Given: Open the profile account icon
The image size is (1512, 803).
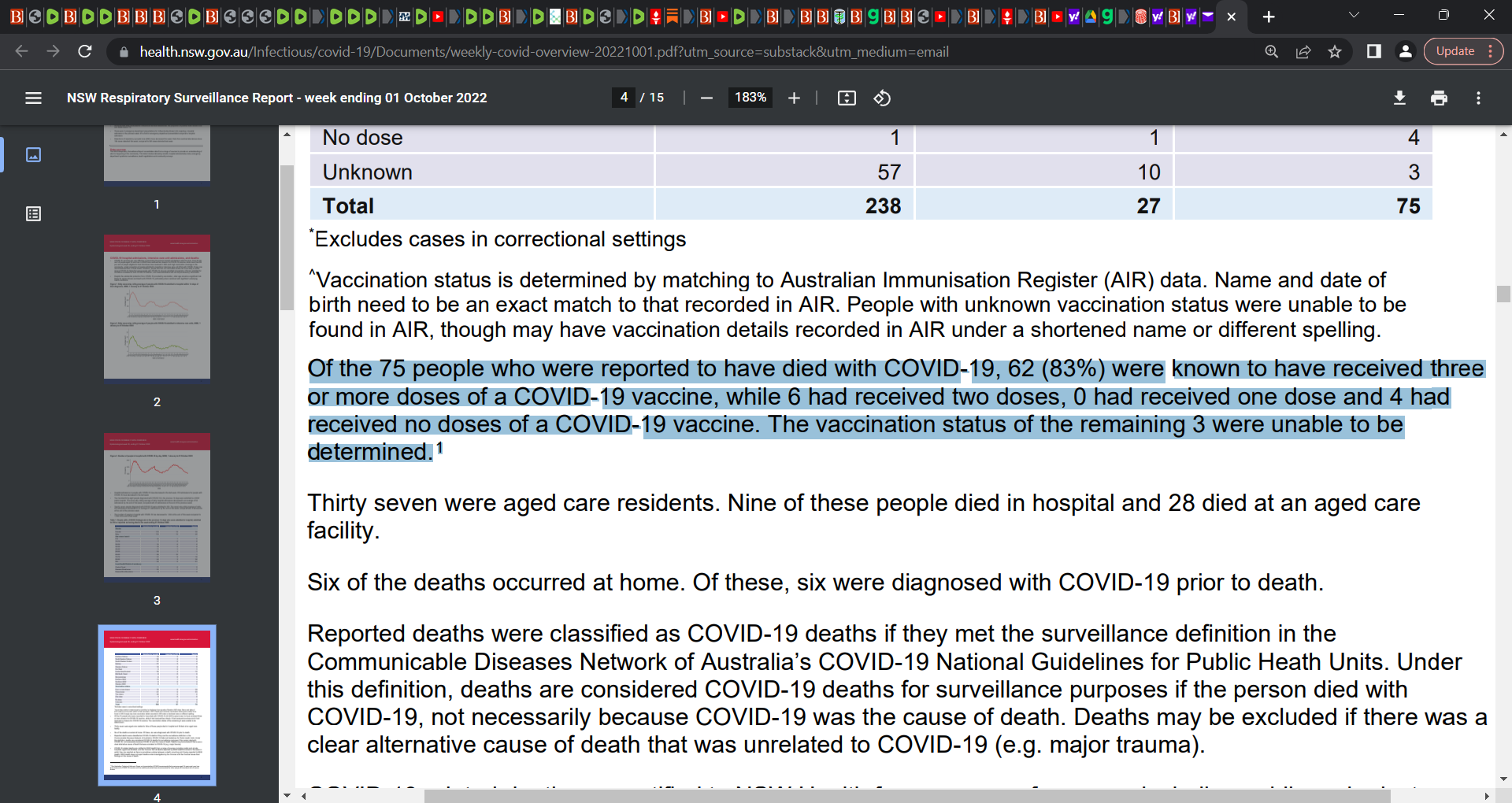Looking at the screenshot, I should [x=1405, y=51].
